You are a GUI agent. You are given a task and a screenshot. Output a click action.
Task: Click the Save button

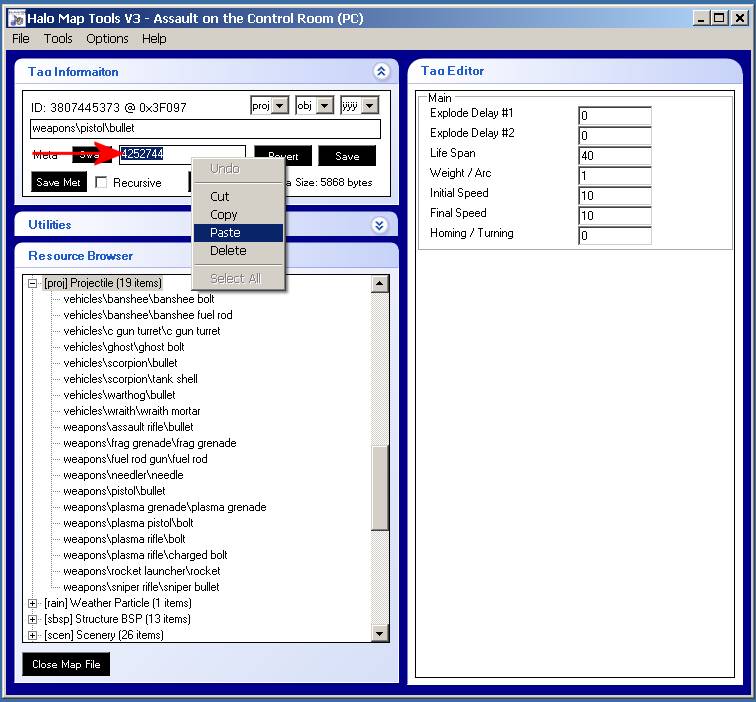[347, 156]
